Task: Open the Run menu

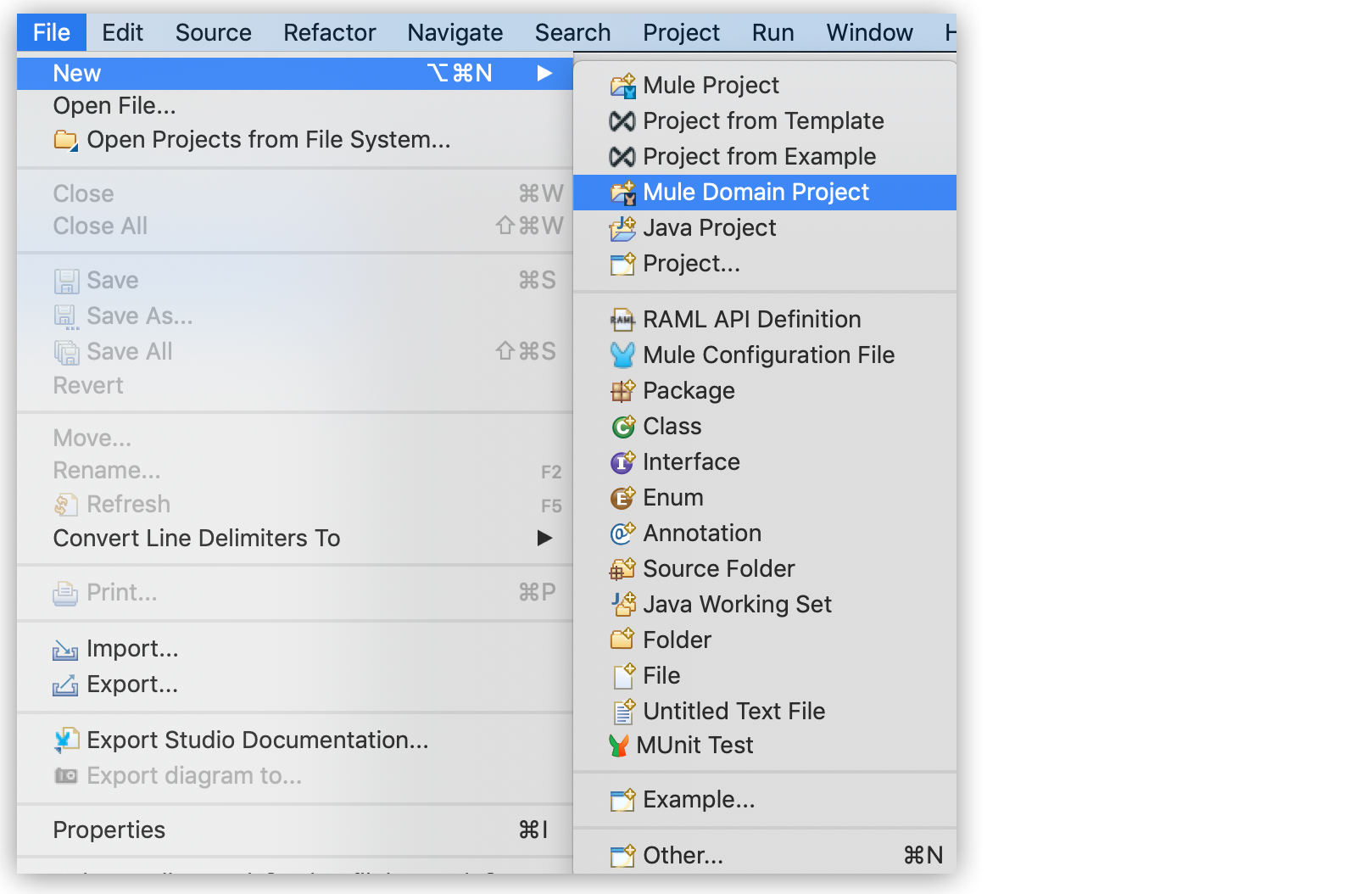Action: (772, 32)
